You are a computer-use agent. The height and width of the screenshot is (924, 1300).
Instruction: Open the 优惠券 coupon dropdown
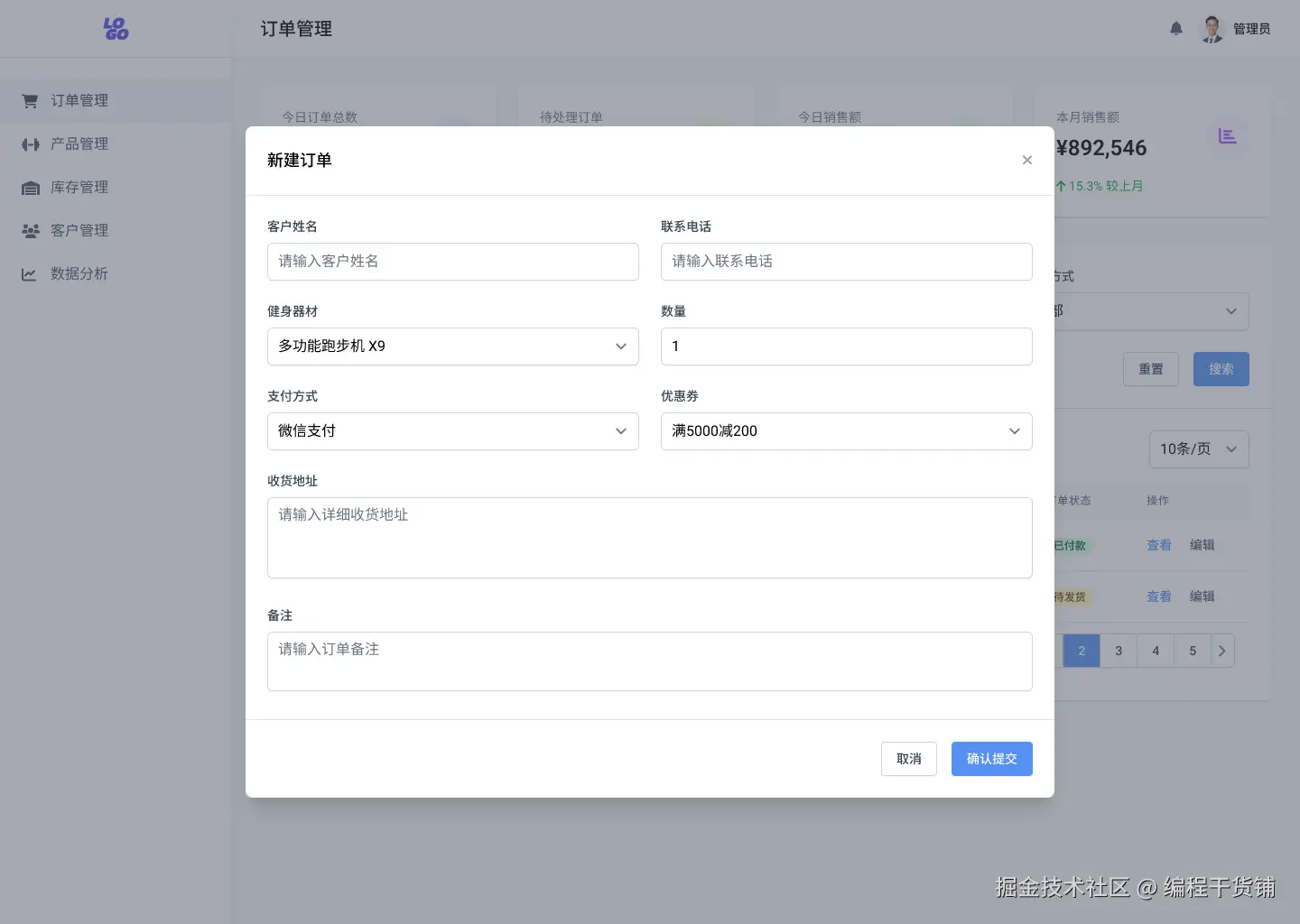(x=846, y=430)
